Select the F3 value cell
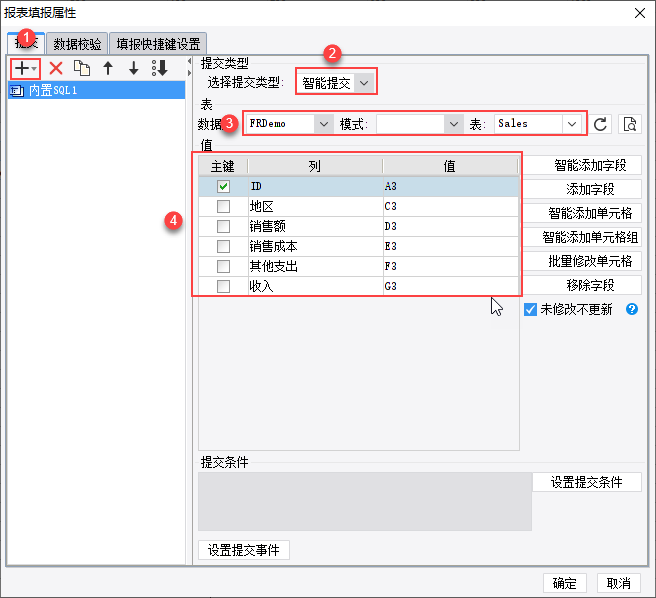The width and height of the screenshot is (656, 598). [x=451, y=266]
